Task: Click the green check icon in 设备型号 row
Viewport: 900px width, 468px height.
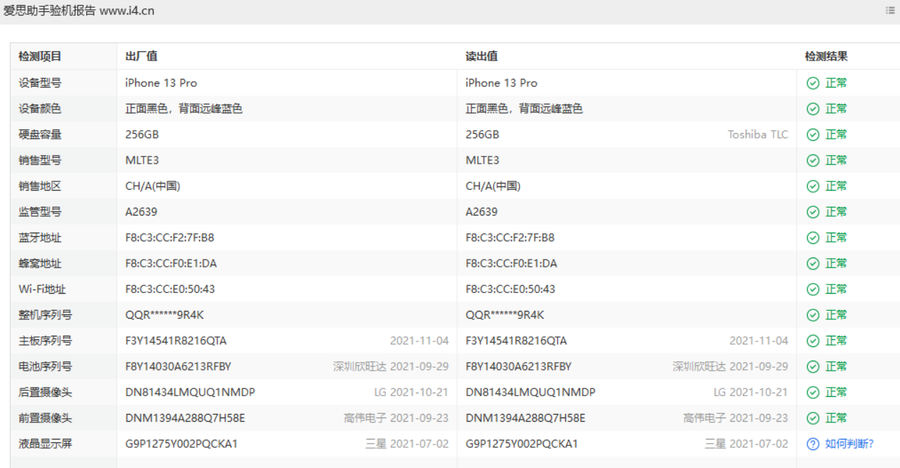Action: 813,83
